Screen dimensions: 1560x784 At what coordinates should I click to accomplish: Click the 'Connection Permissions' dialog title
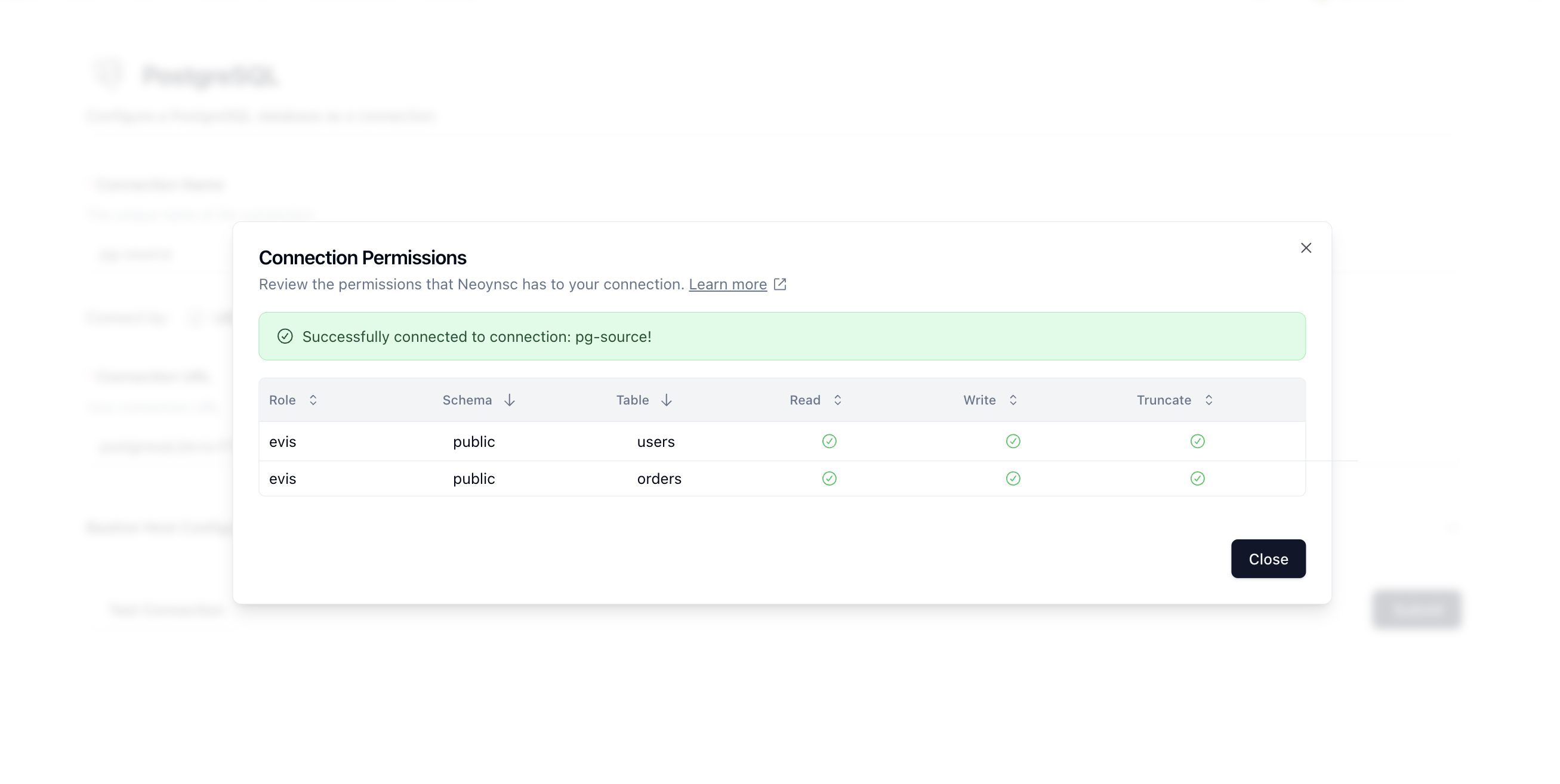point(362,258)
